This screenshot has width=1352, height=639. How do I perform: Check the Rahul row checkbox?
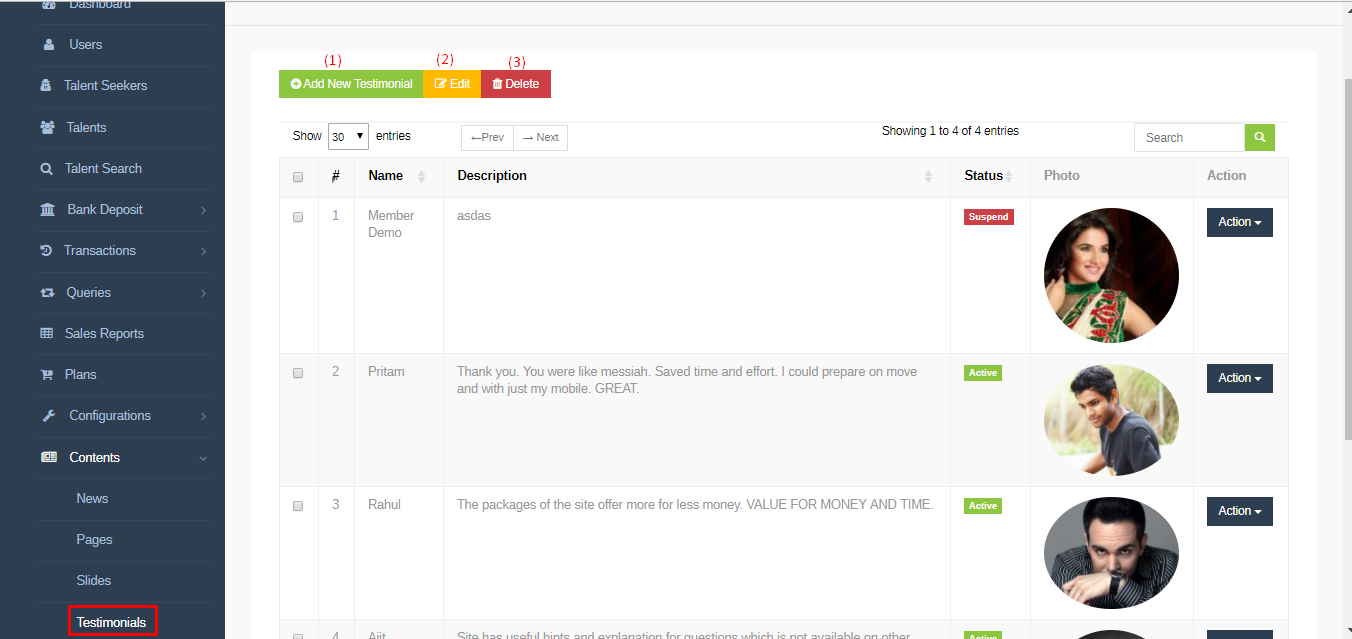[x=298, y=506]
